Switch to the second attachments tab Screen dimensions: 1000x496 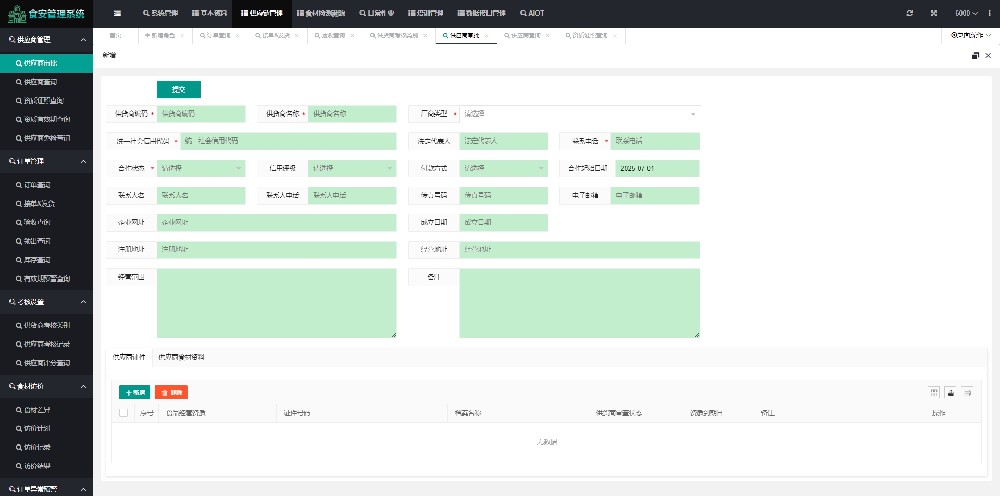[x=181, y=357]
